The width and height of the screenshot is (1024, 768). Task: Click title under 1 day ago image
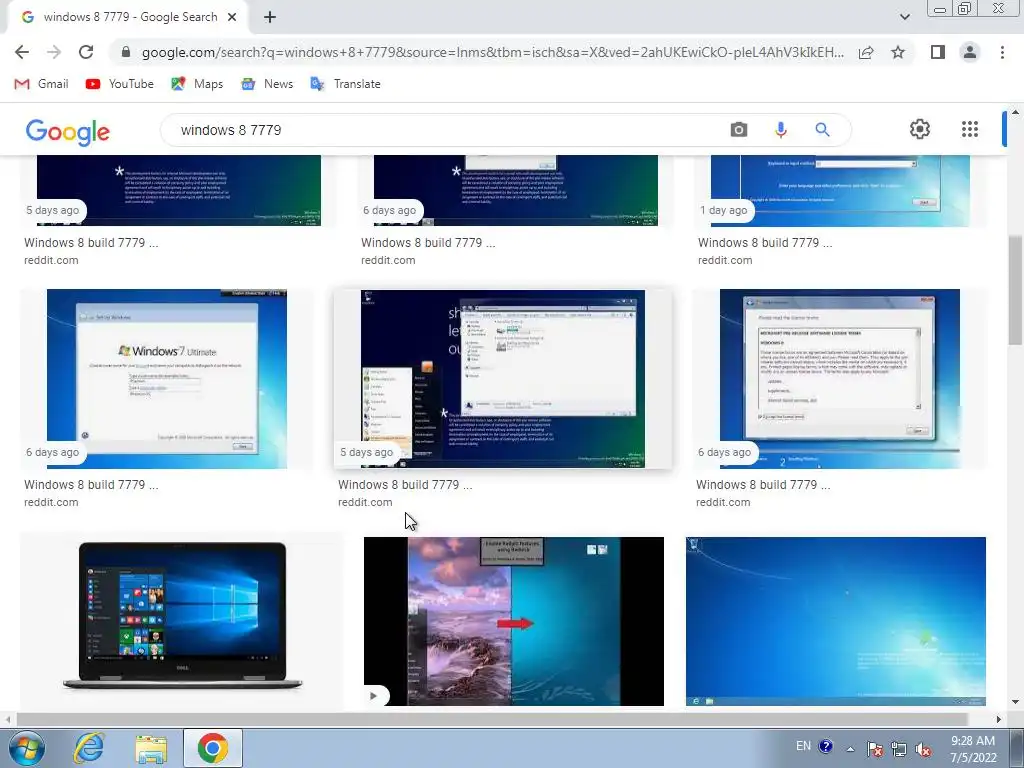pyautogui.click(x=765, y=242)
